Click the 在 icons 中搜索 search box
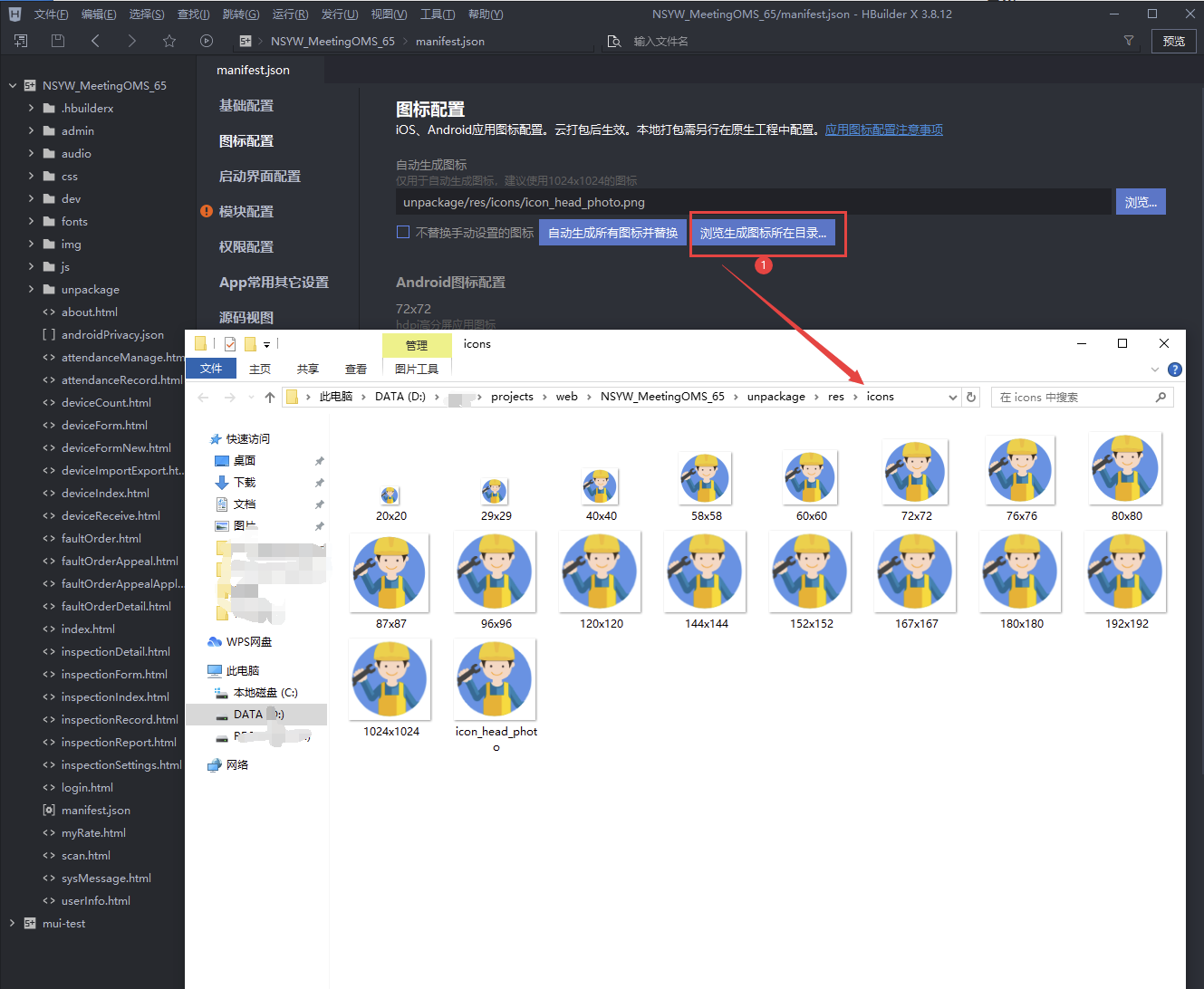Image resolution: width=1204 pixels, height=989 pixels. coord(1083,397)
